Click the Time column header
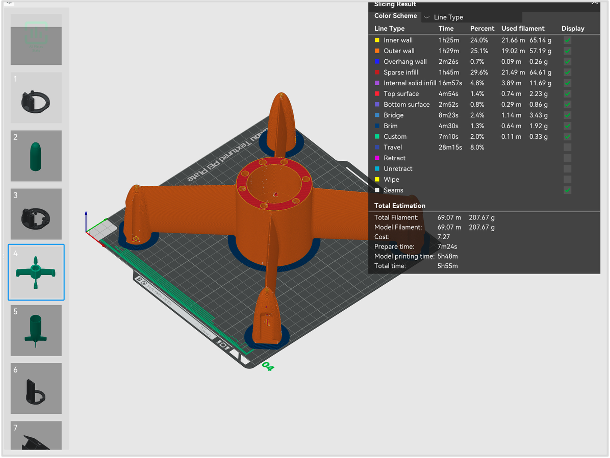 click(446, 28)
